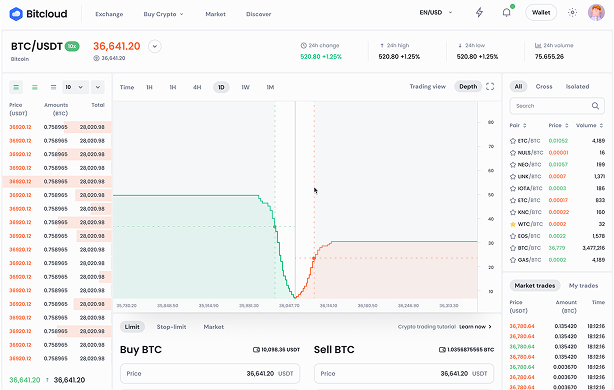This screenshot has height=390, width=614.
Task: Favorite the LINK/BTC pair star
Action: pos(513,177)
